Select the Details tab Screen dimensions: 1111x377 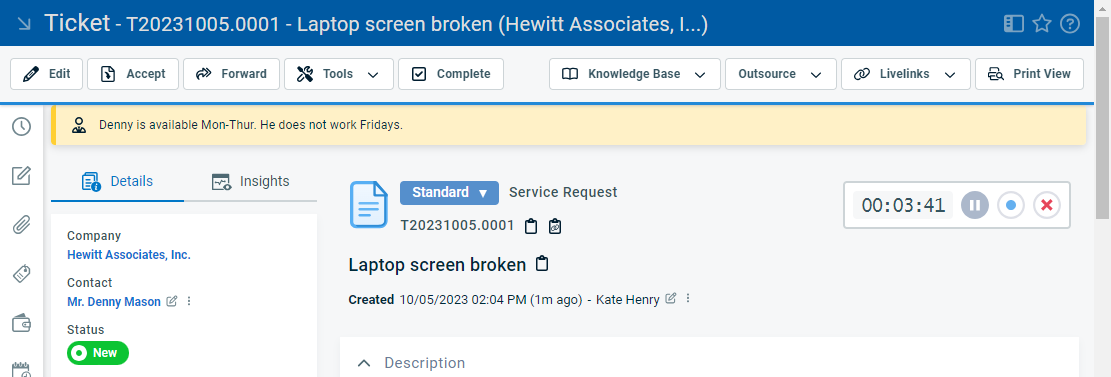118,181
